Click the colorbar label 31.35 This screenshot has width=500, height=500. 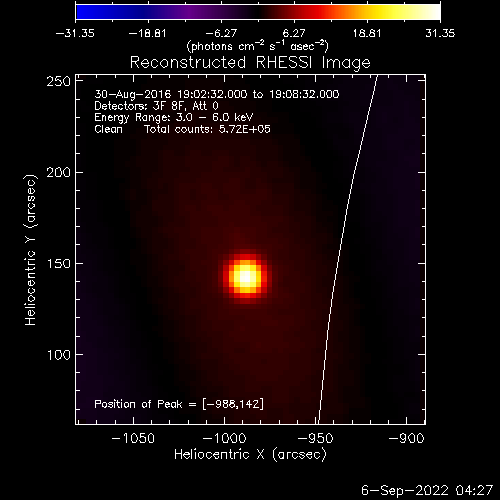440,33
